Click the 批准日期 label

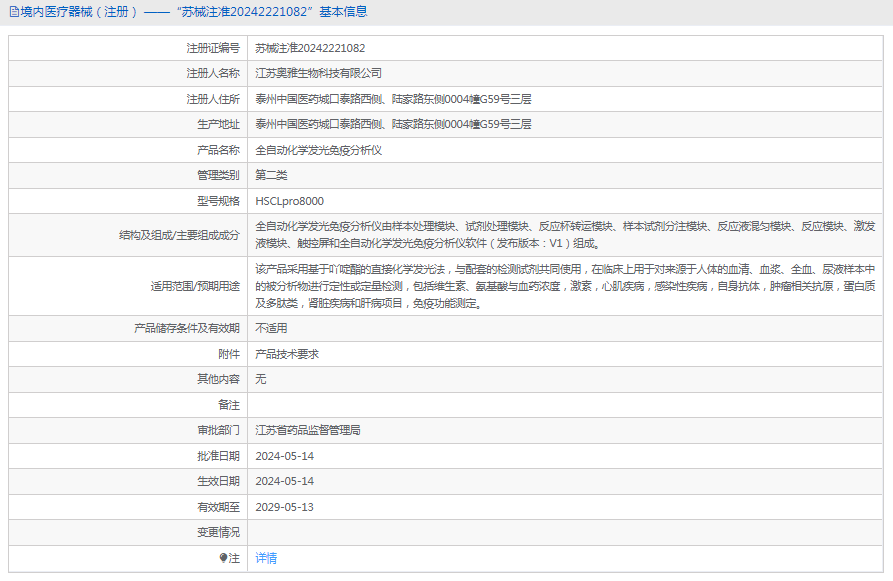coord(219,456)
